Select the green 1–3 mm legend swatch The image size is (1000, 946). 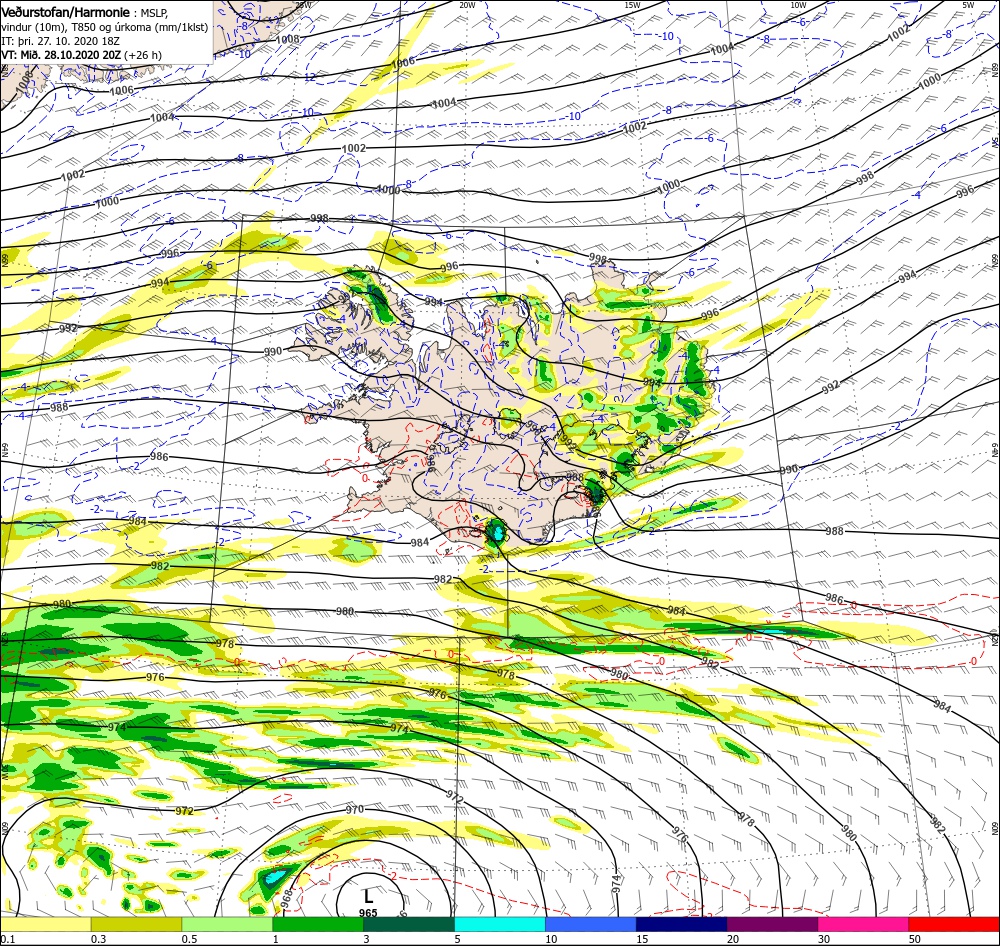point(318,924)
